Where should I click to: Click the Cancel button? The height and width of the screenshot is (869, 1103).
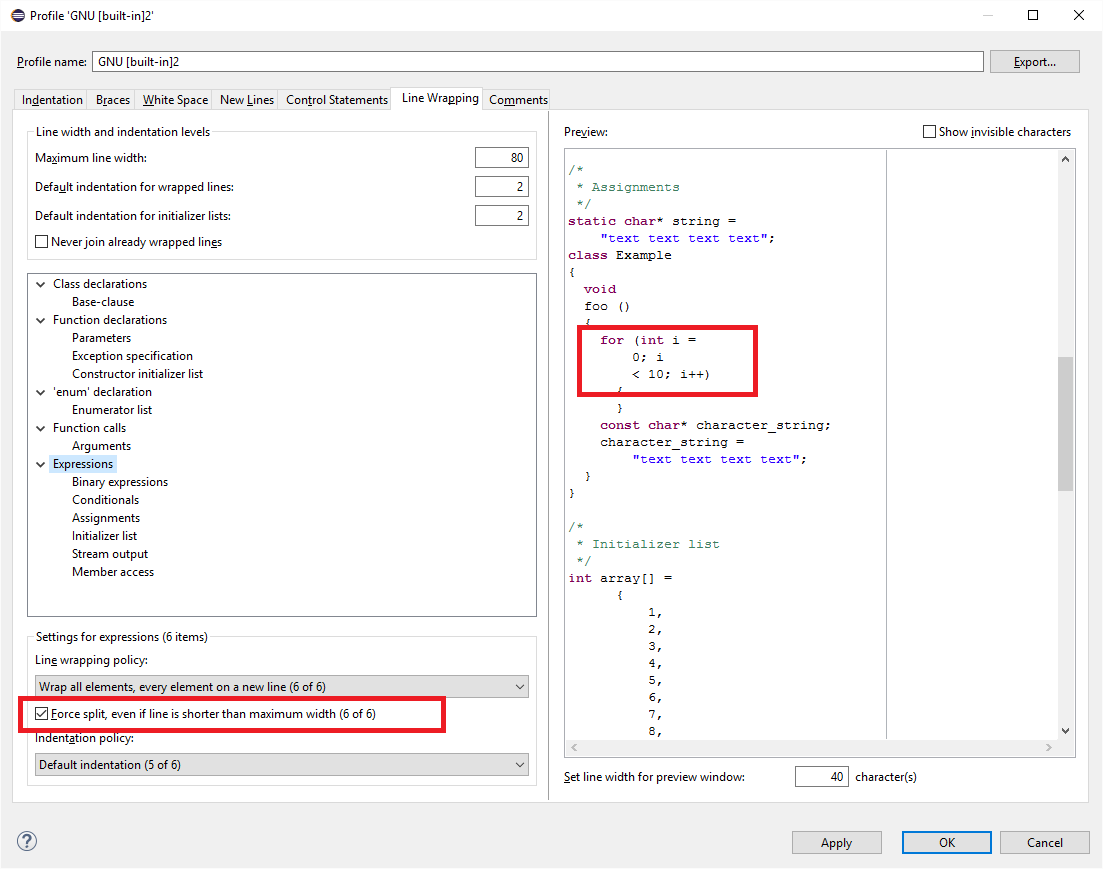tap(1045, 843)
